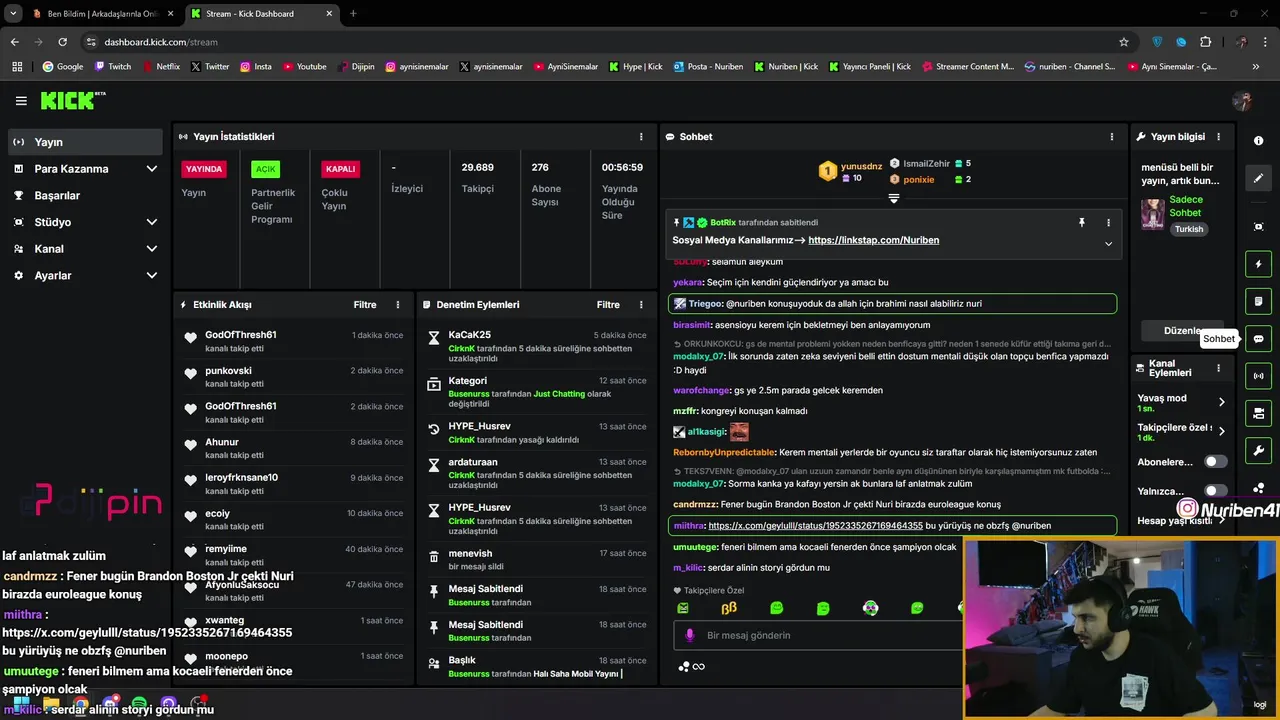Open the profile avatar at top right
Image resolution: width=1280 pixels, height=720 pixels.
point(1243,101)
